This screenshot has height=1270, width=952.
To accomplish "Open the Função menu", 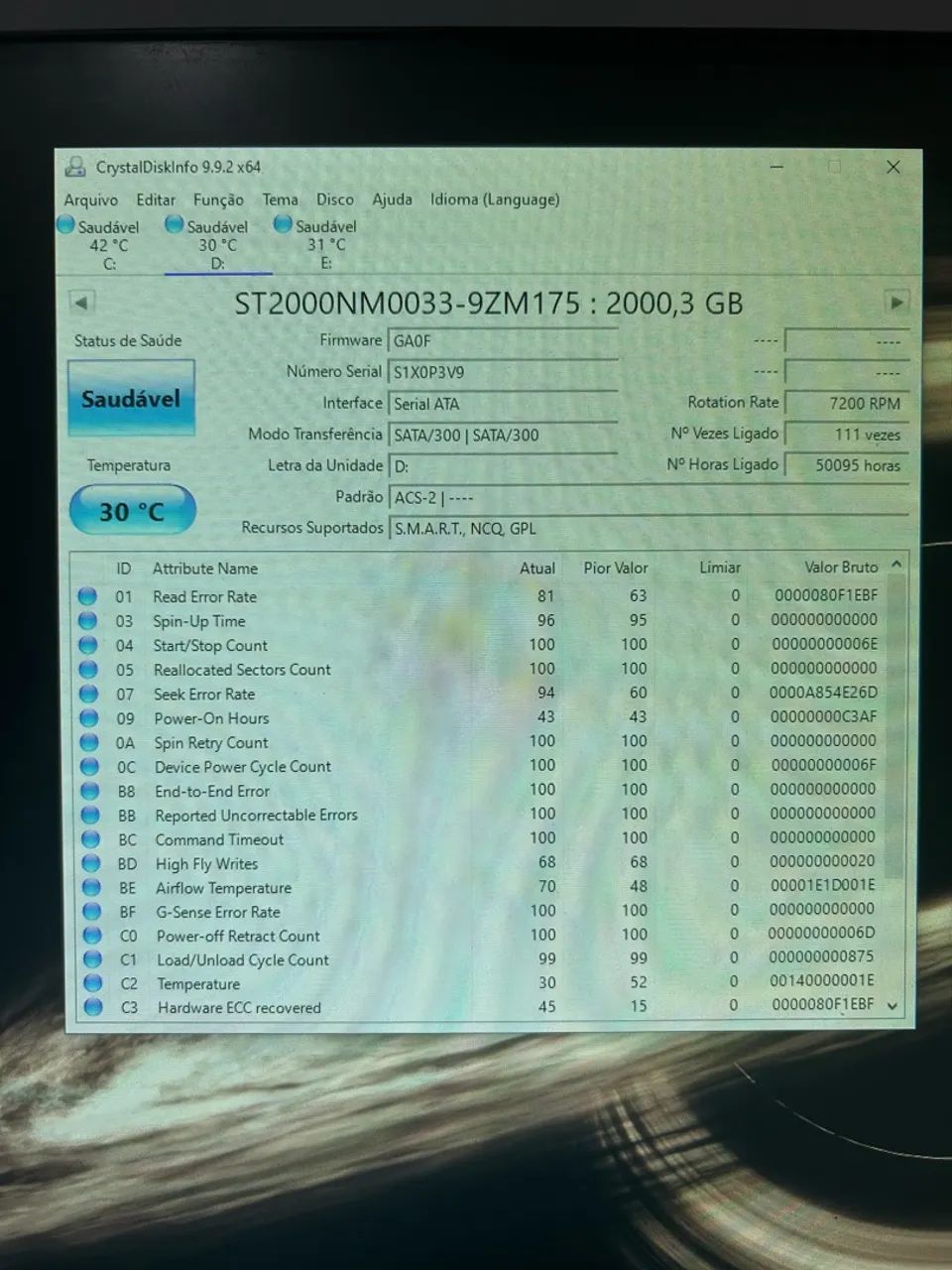I will 218,199.
